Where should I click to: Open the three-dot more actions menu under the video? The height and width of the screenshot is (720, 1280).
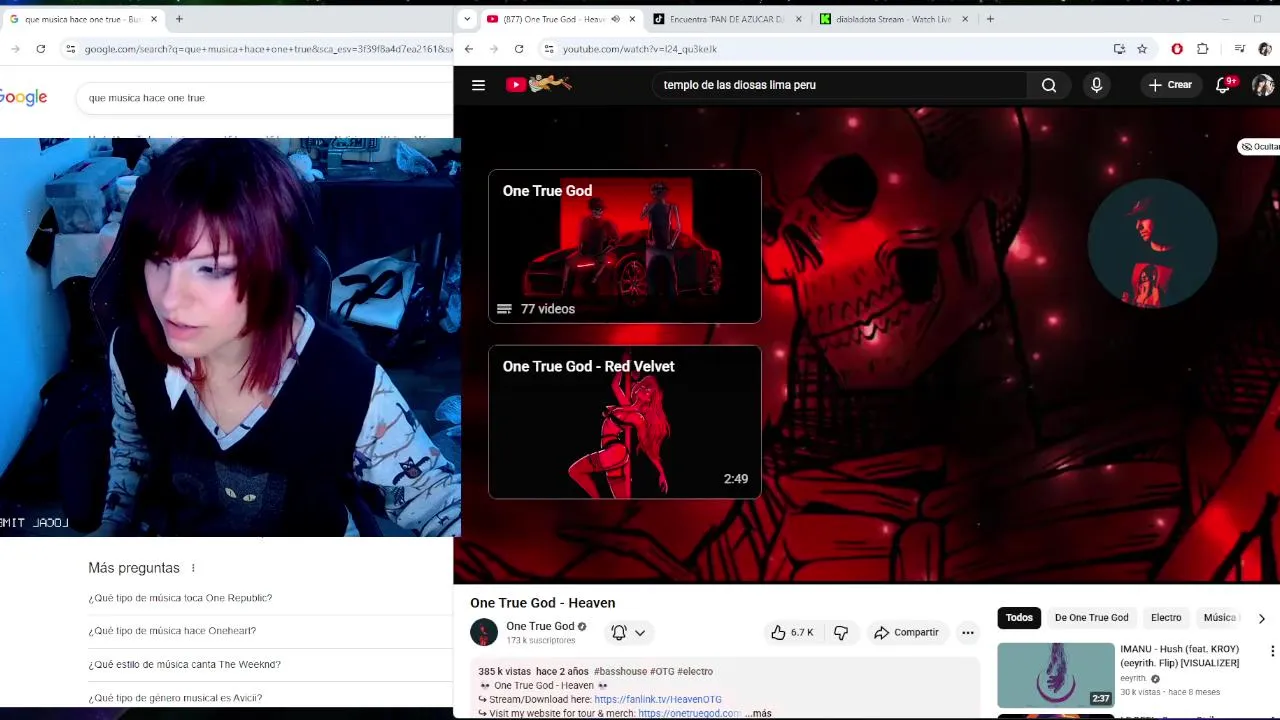click(x=967, y=632)
